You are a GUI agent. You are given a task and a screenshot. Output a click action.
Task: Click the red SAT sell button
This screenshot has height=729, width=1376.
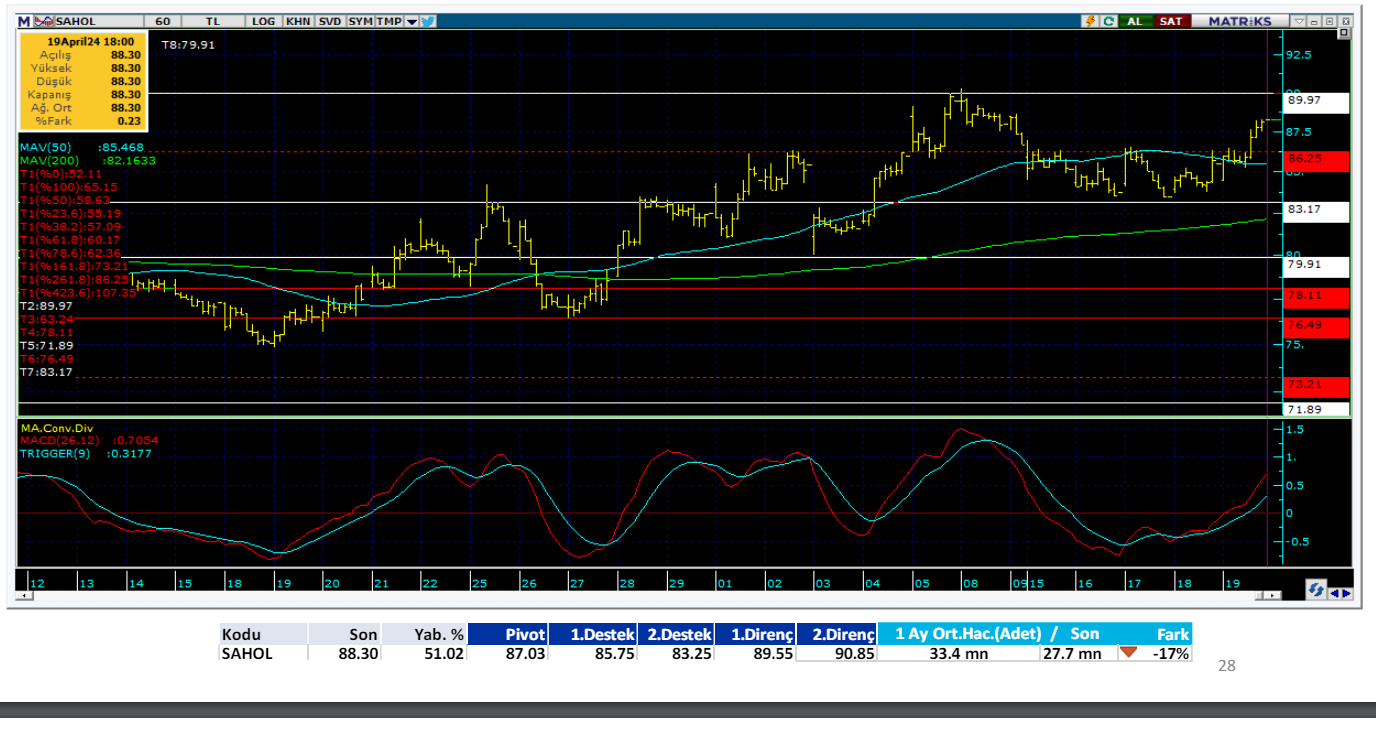click(x=1171, y=21)
